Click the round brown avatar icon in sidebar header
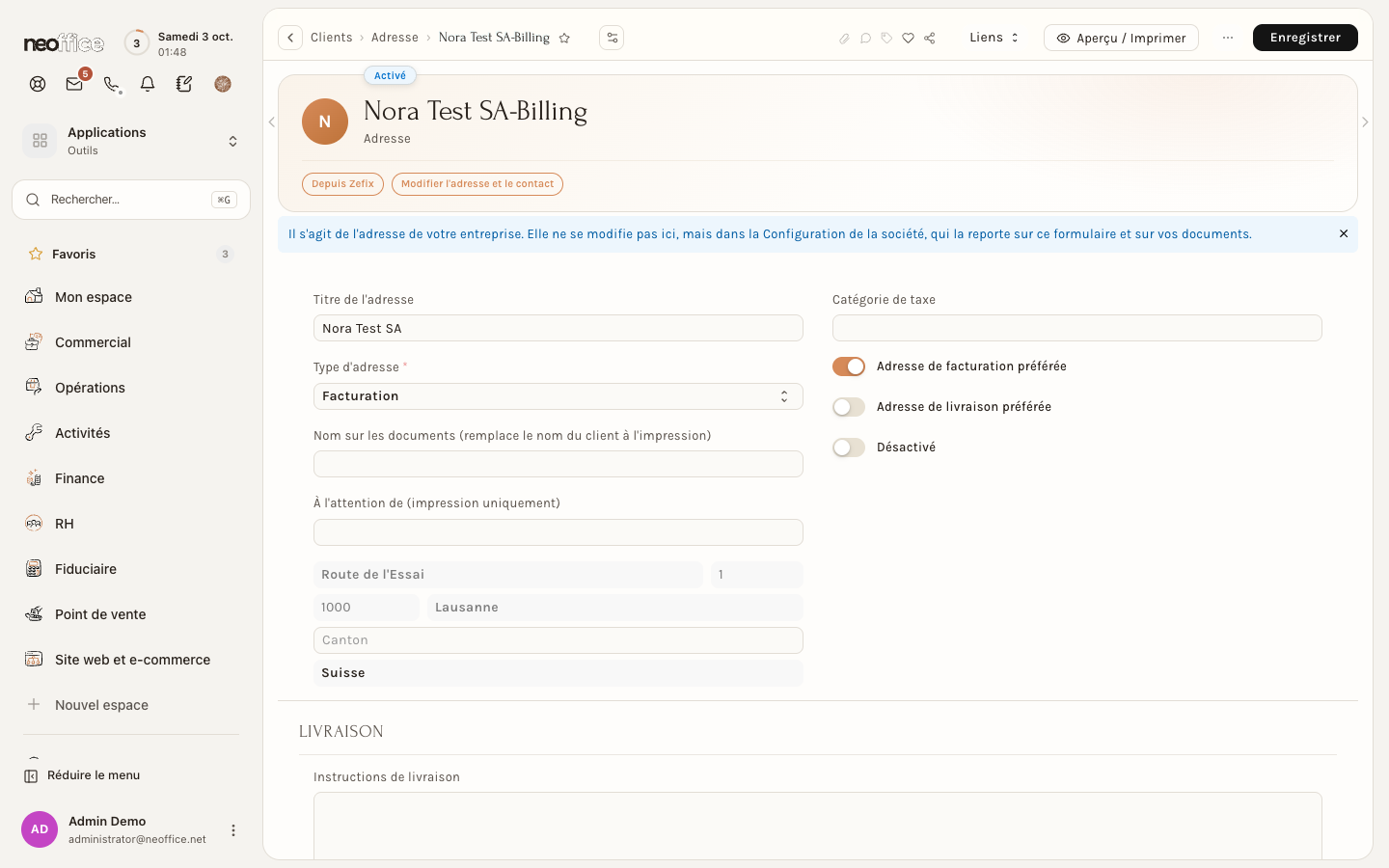 tap(223, 84)
